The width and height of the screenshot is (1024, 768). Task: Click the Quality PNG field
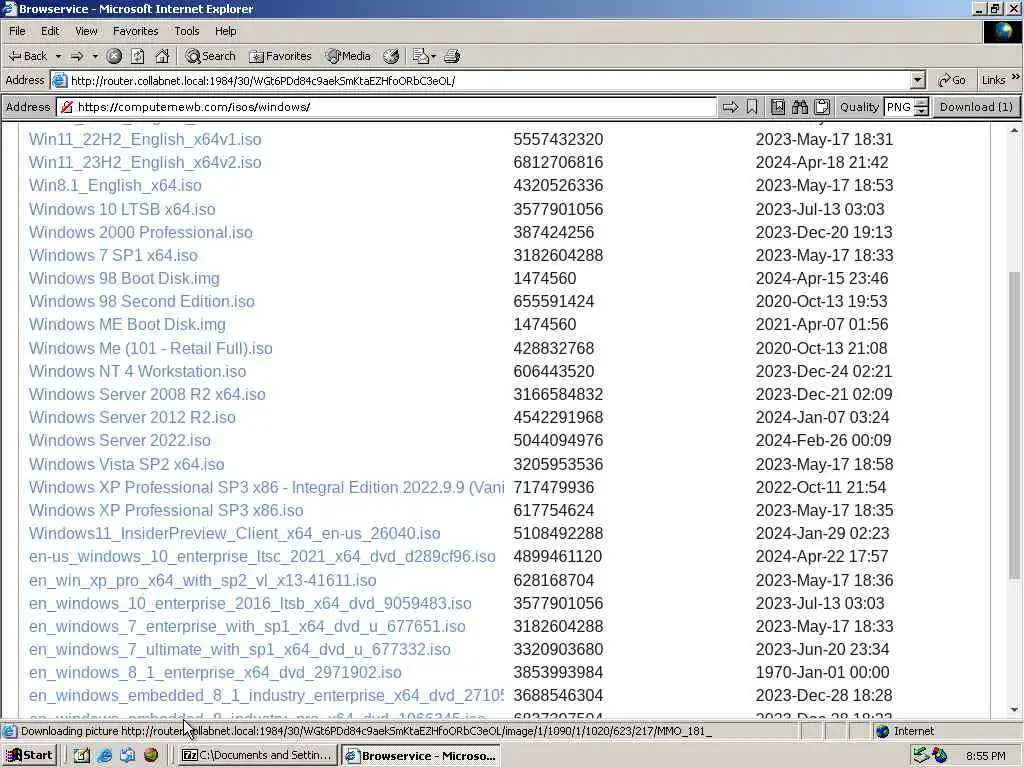[899, 106]
